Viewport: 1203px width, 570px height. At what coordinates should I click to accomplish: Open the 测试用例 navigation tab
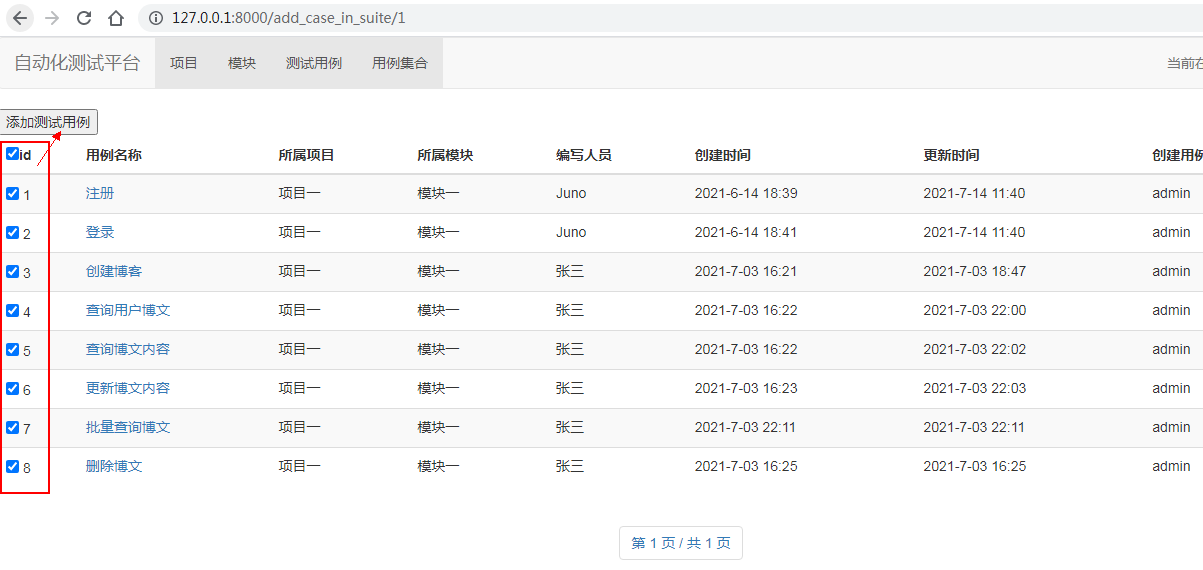(x=314, y=63)
